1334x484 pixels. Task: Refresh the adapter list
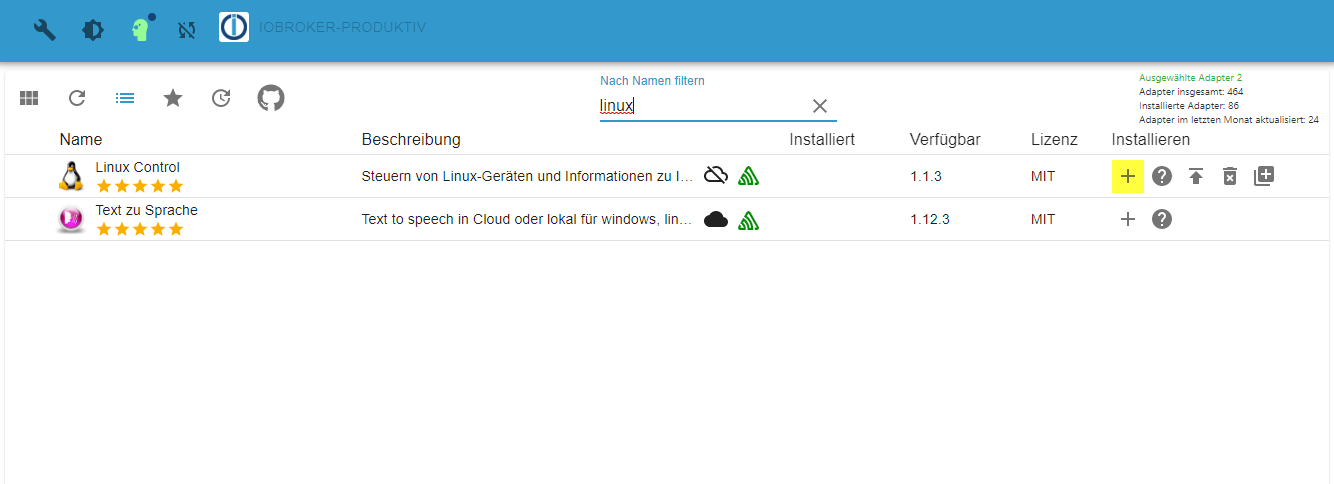(77, 98)
